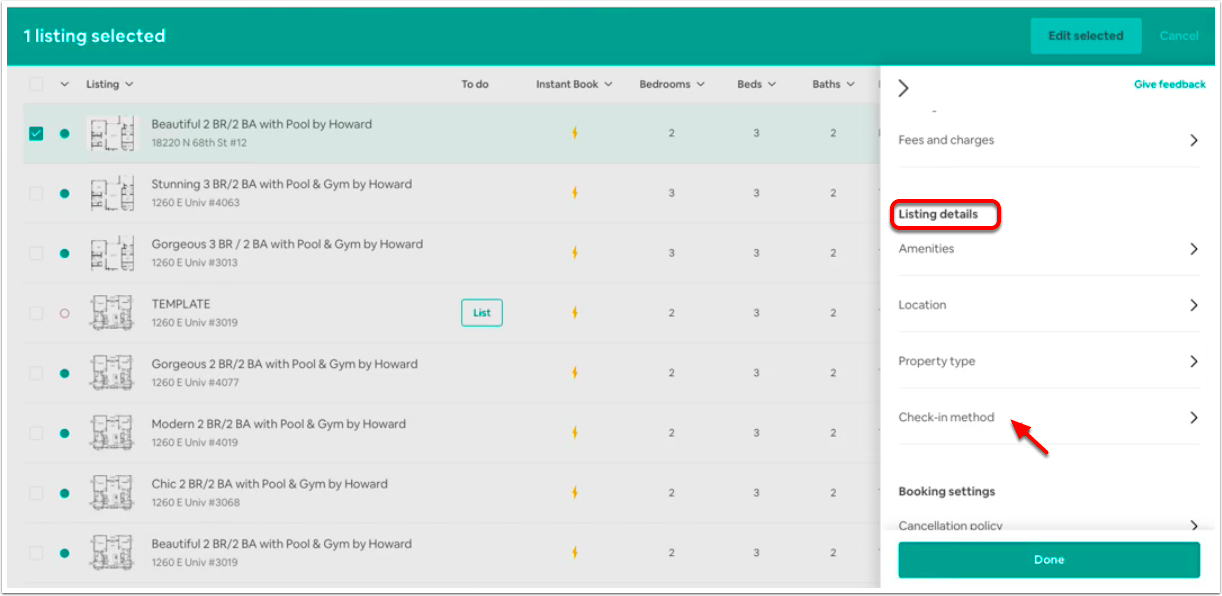Image resolution: width=1222 pixels, height=596 pixels.
Task: Check the TEMPLATE listing checkbox
Action: tap(36, 313)
